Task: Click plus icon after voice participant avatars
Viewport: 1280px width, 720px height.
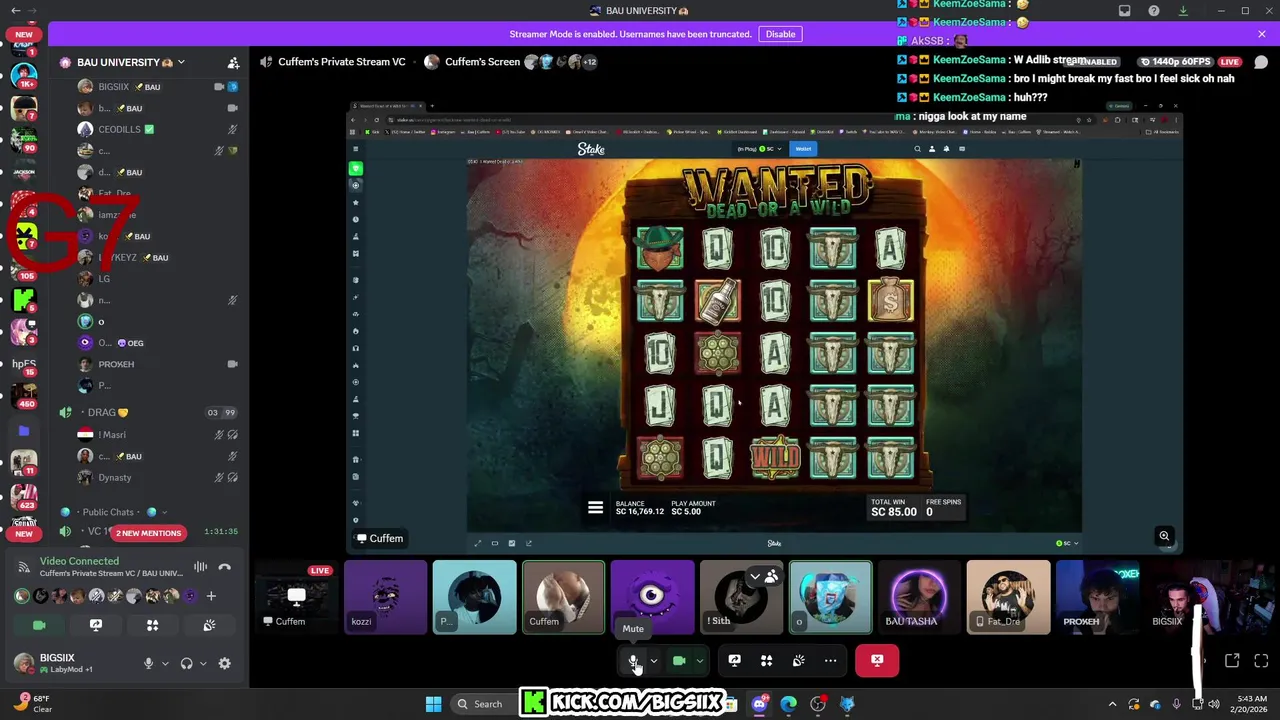Action: [211, 596]
